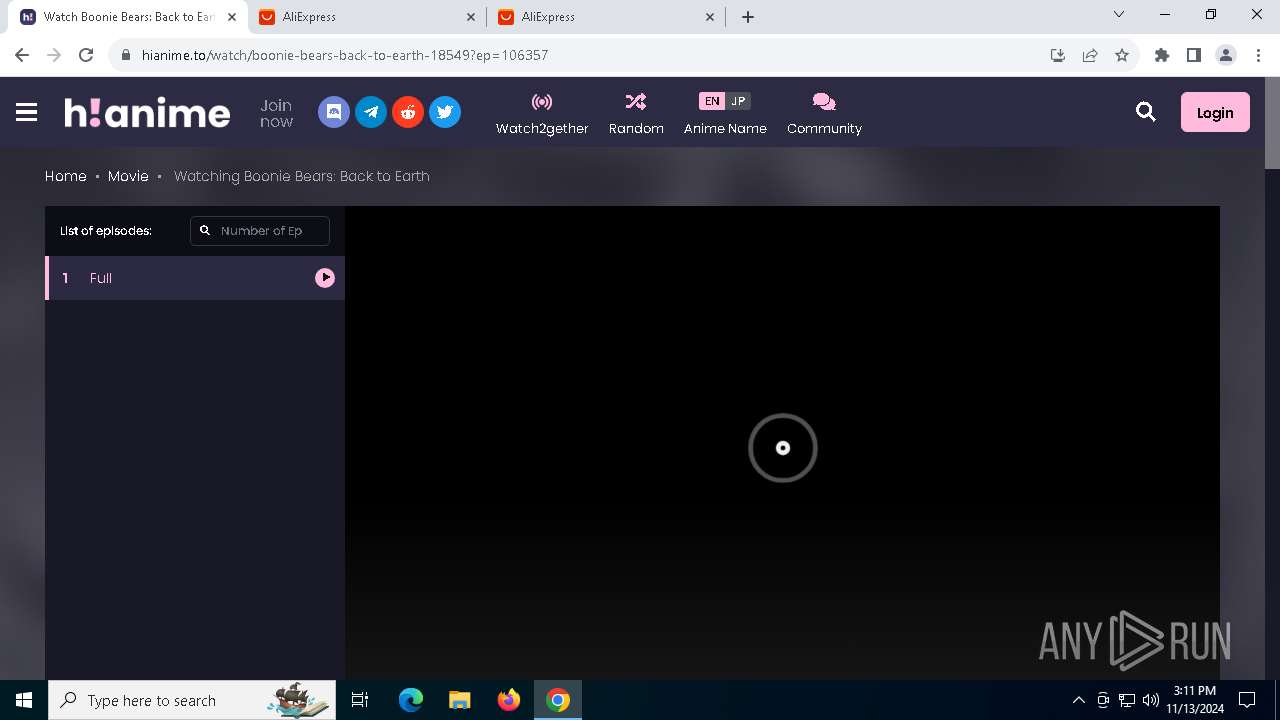Screen dimensions: 1280x720
Task: Install app icon in address bar
Action: click(1058, 55)
